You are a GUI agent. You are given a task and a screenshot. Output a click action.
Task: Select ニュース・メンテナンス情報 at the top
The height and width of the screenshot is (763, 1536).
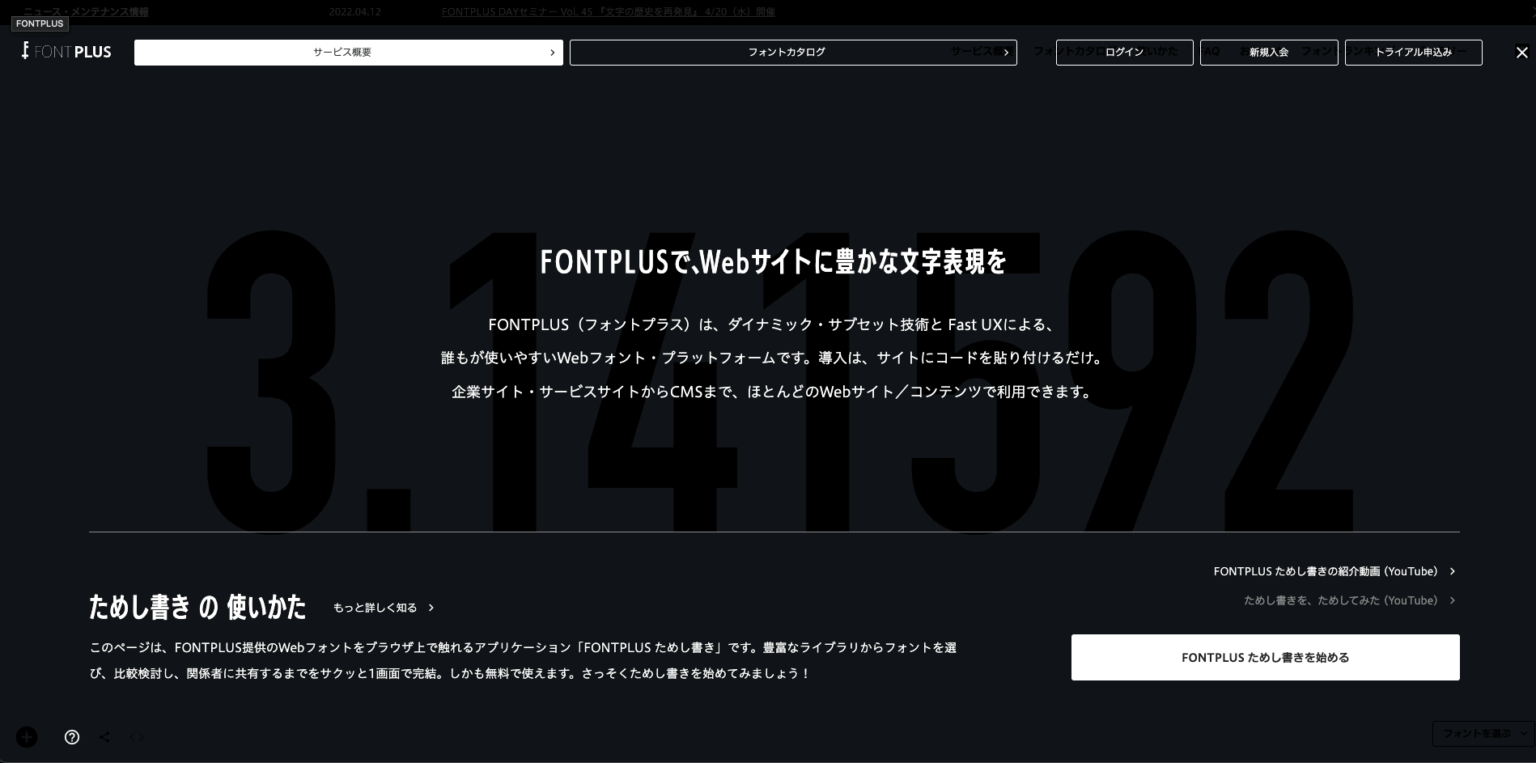(x=84, y=11)
